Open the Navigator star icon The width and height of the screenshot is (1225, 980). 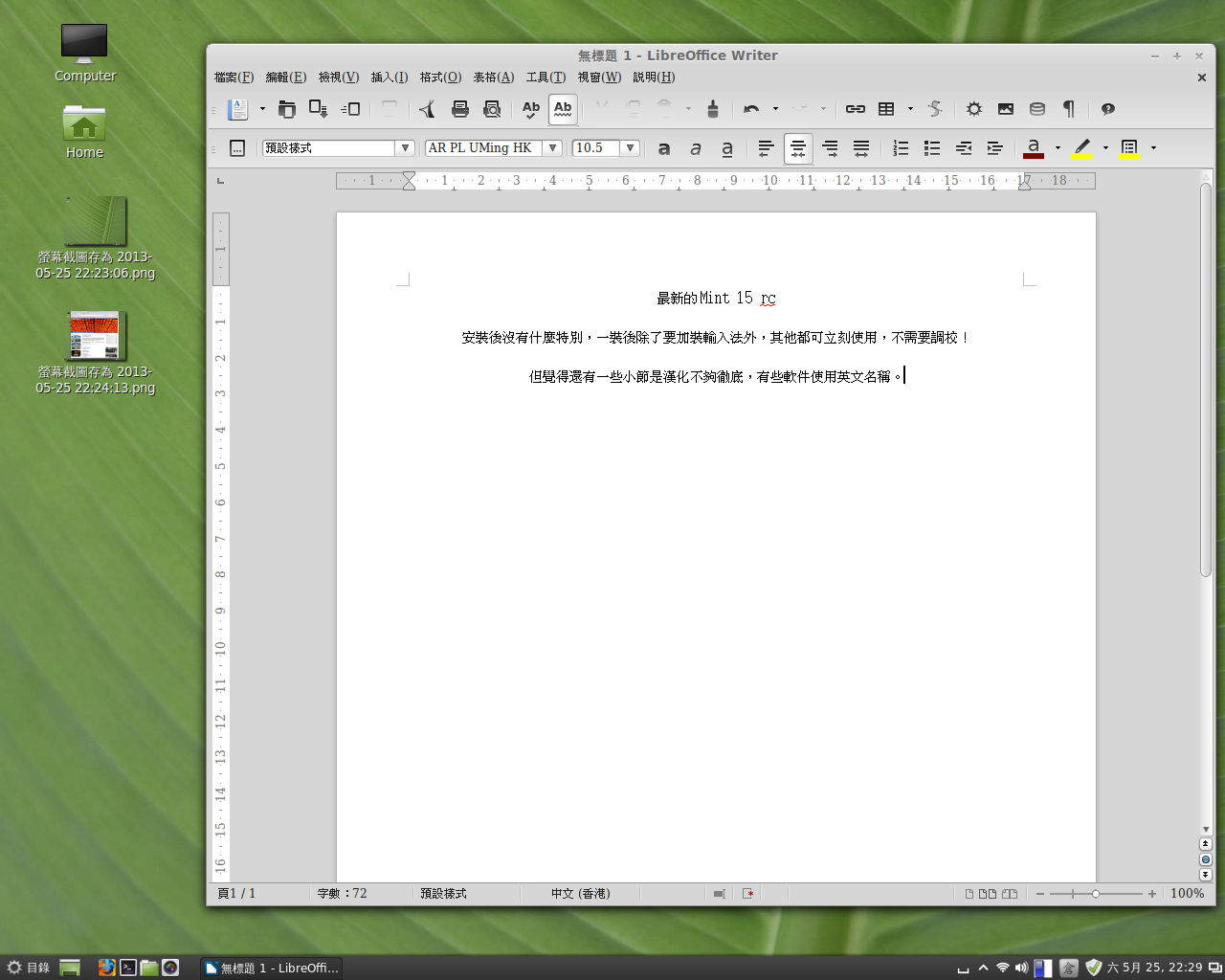[x=973, y=109]
